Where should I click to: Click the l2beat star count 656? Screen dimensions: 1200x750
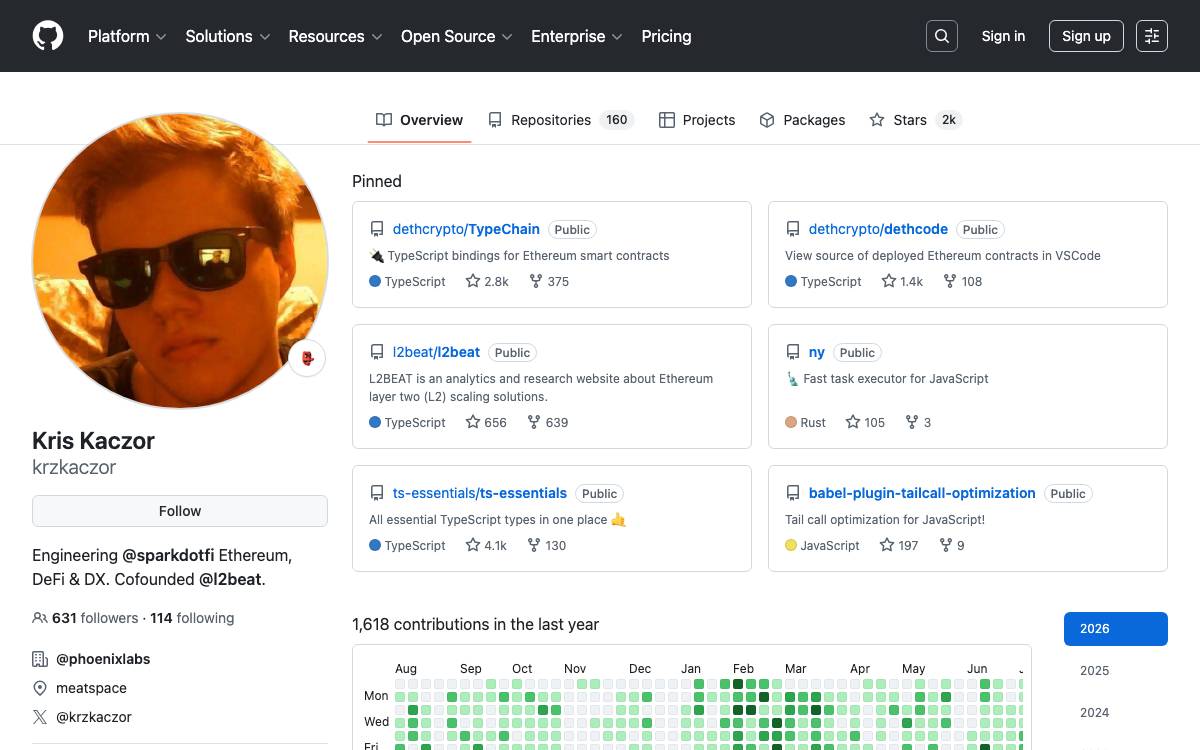tap(486, 422)
